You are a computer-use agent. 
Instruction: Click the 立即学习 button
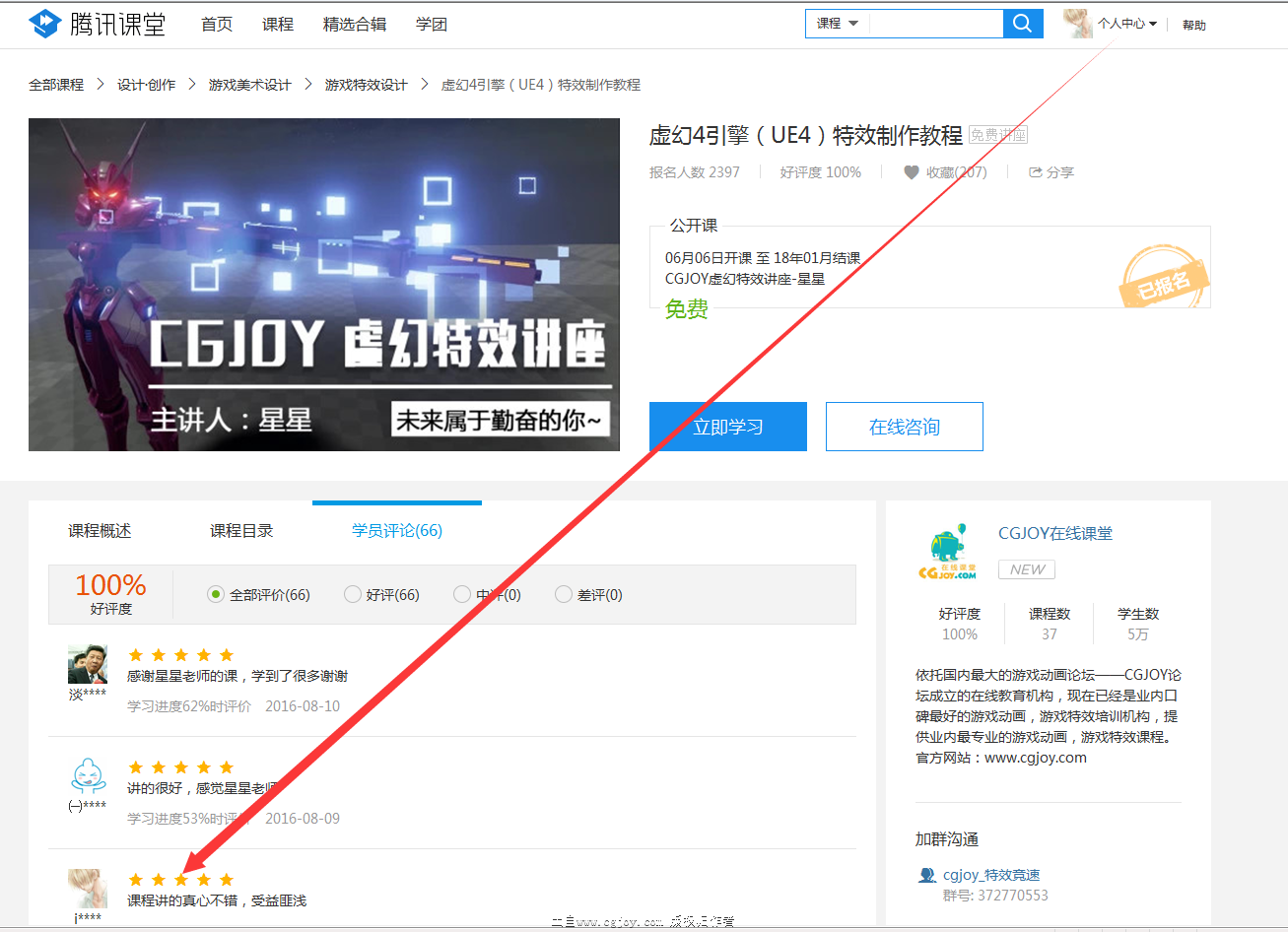point(727,426)
